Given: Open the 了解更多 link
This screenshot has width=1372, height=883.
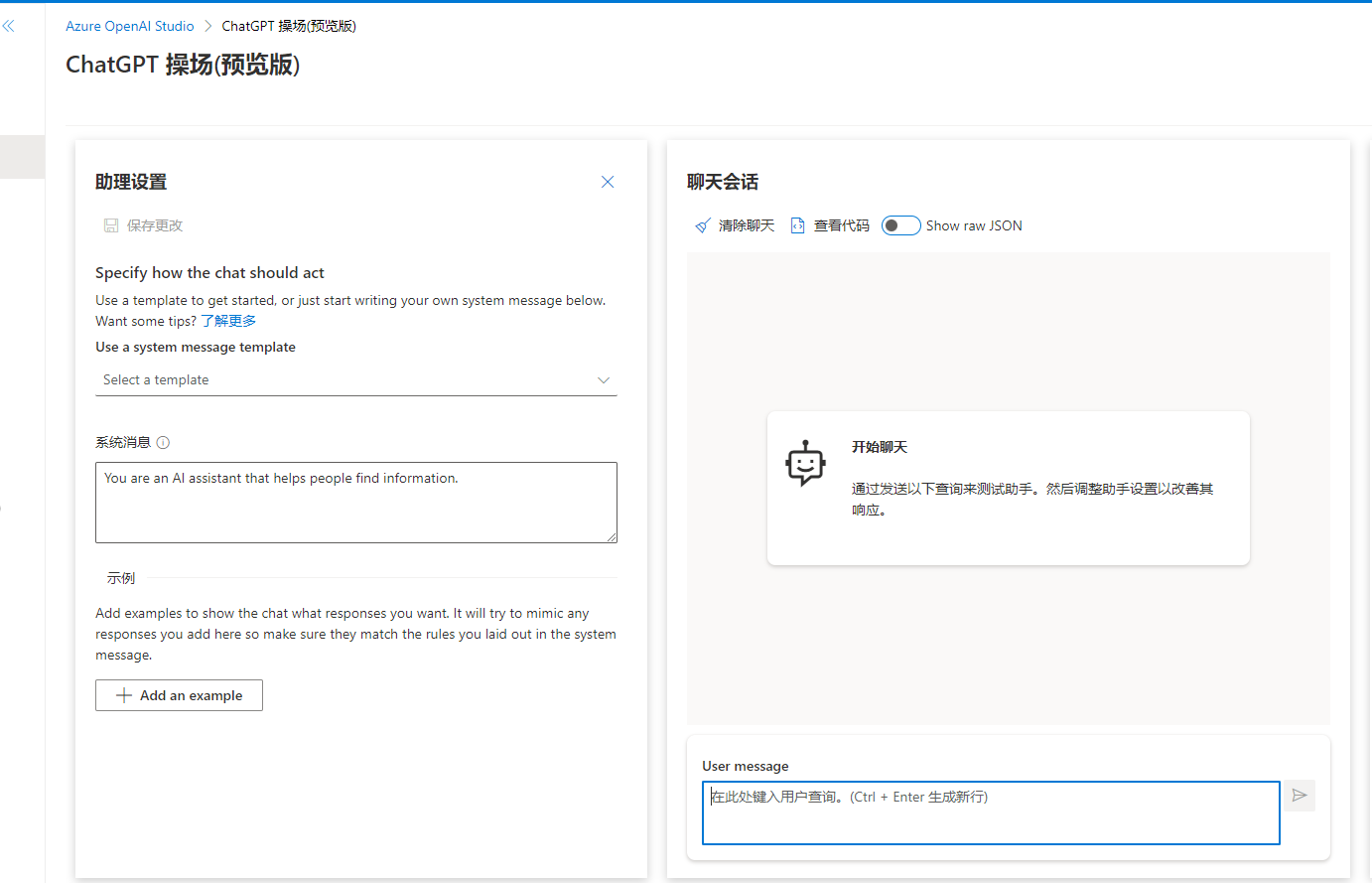Looking at the screenshot, I should pos(229,321).
